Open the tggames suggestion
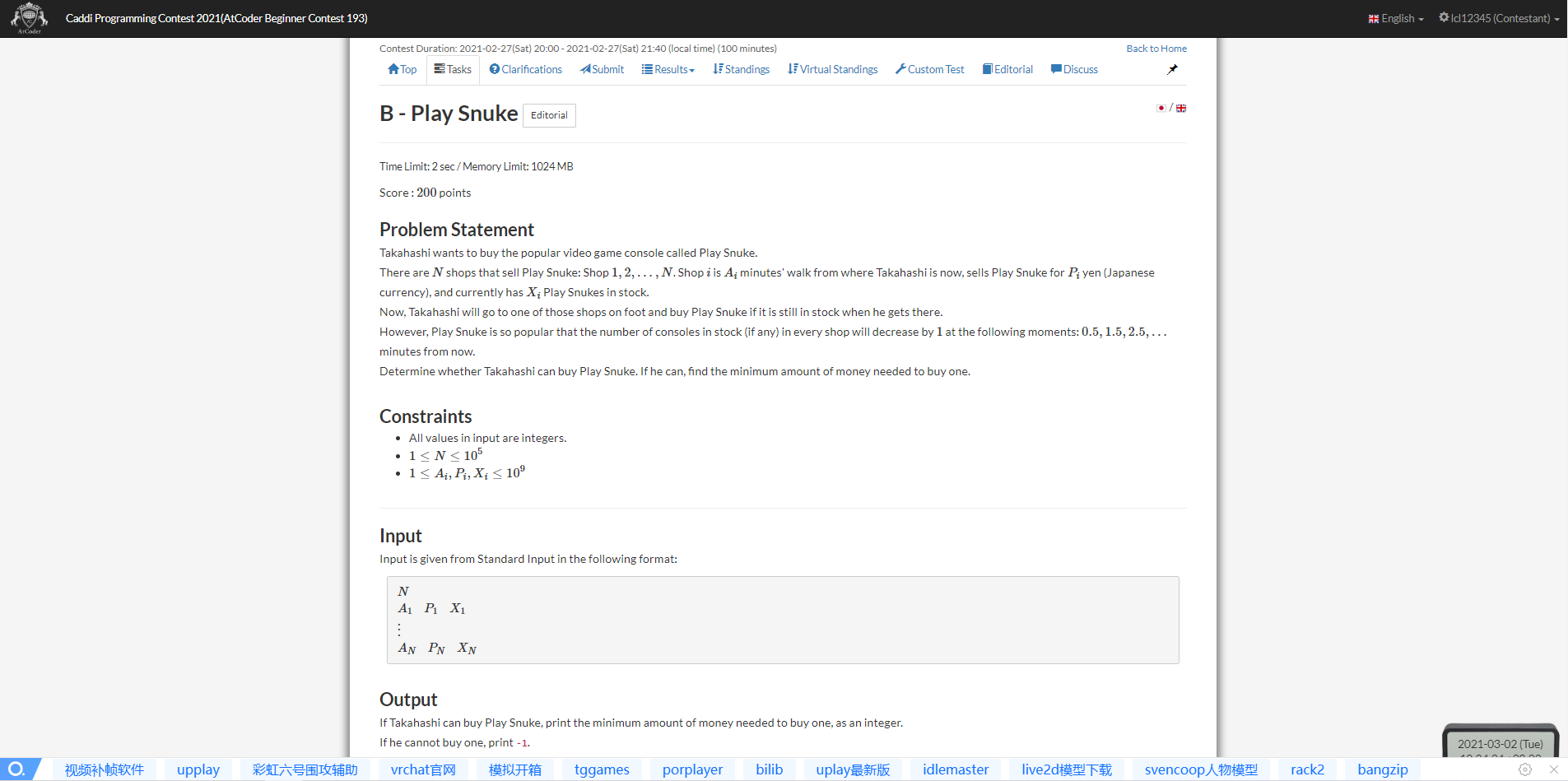The image size is (1568, 781). click(602, 769)
